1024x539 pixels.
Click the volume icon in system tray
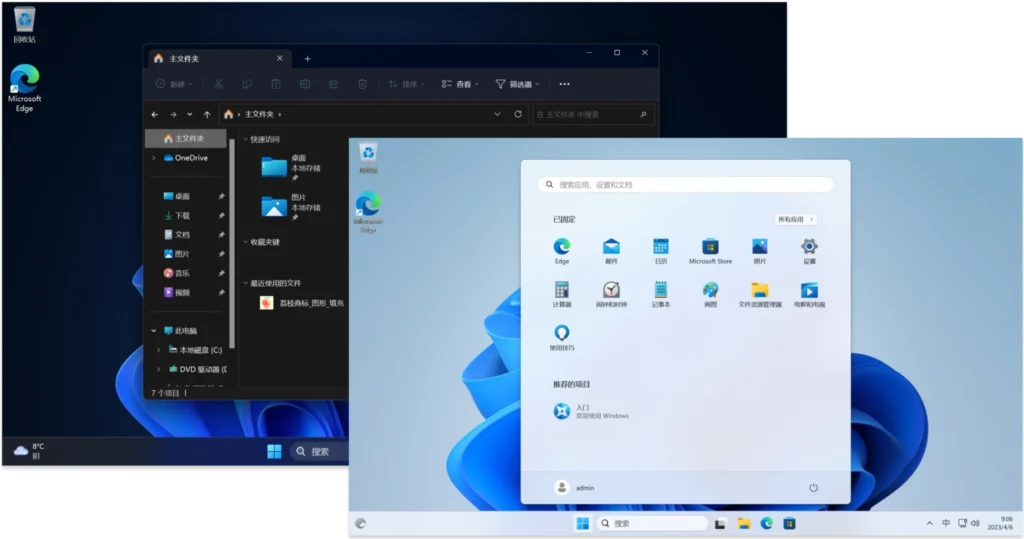tap(975, 523)
